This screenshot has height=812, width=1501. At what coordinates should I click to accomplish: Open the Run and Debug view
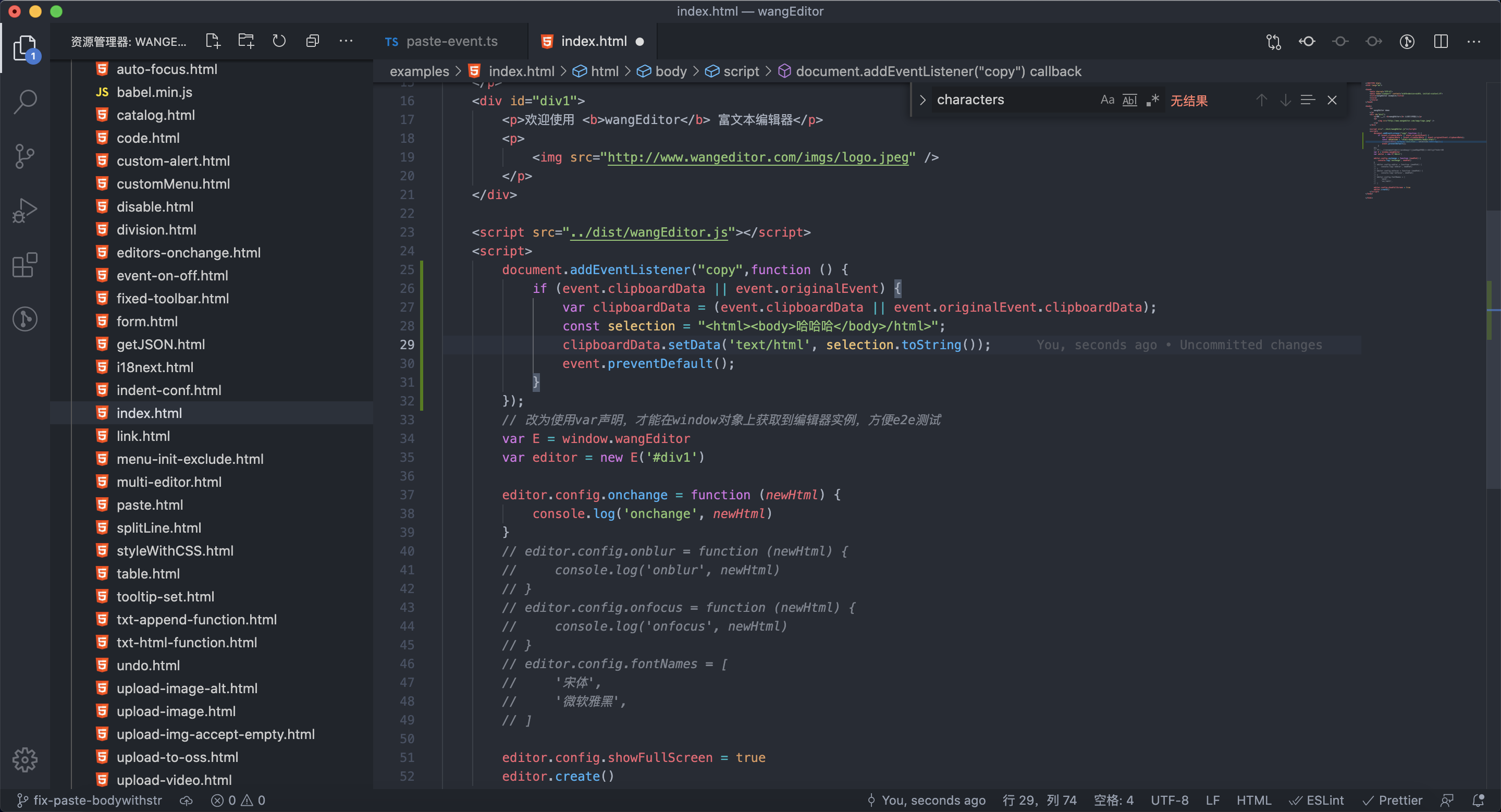pos(25,210)
